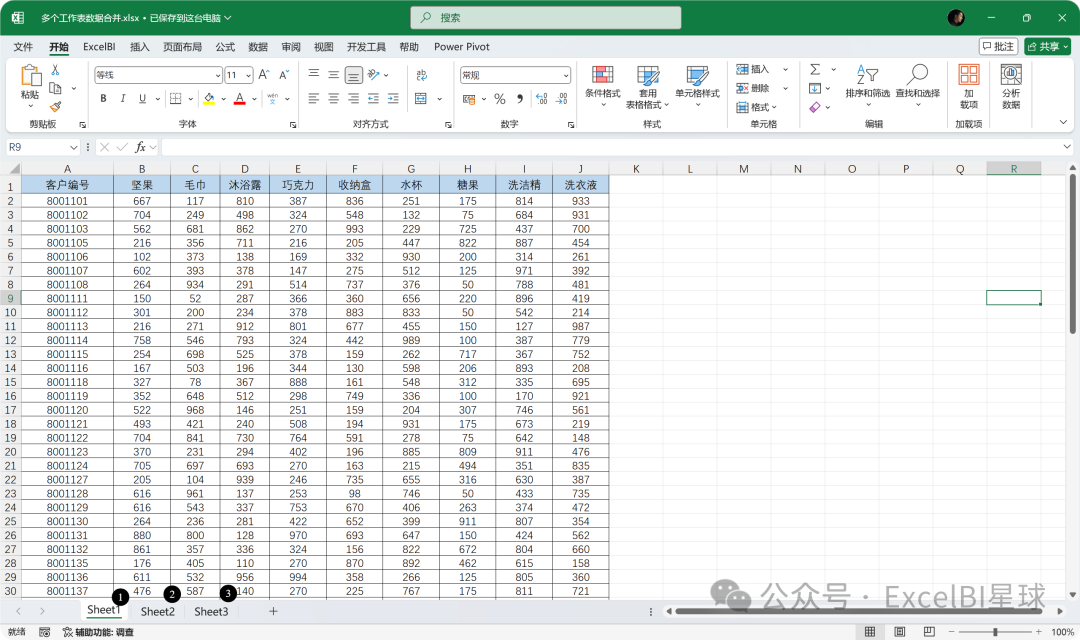Click the decrease font size icon
This screenshot has height=640, width=1080.
(284, 74)
